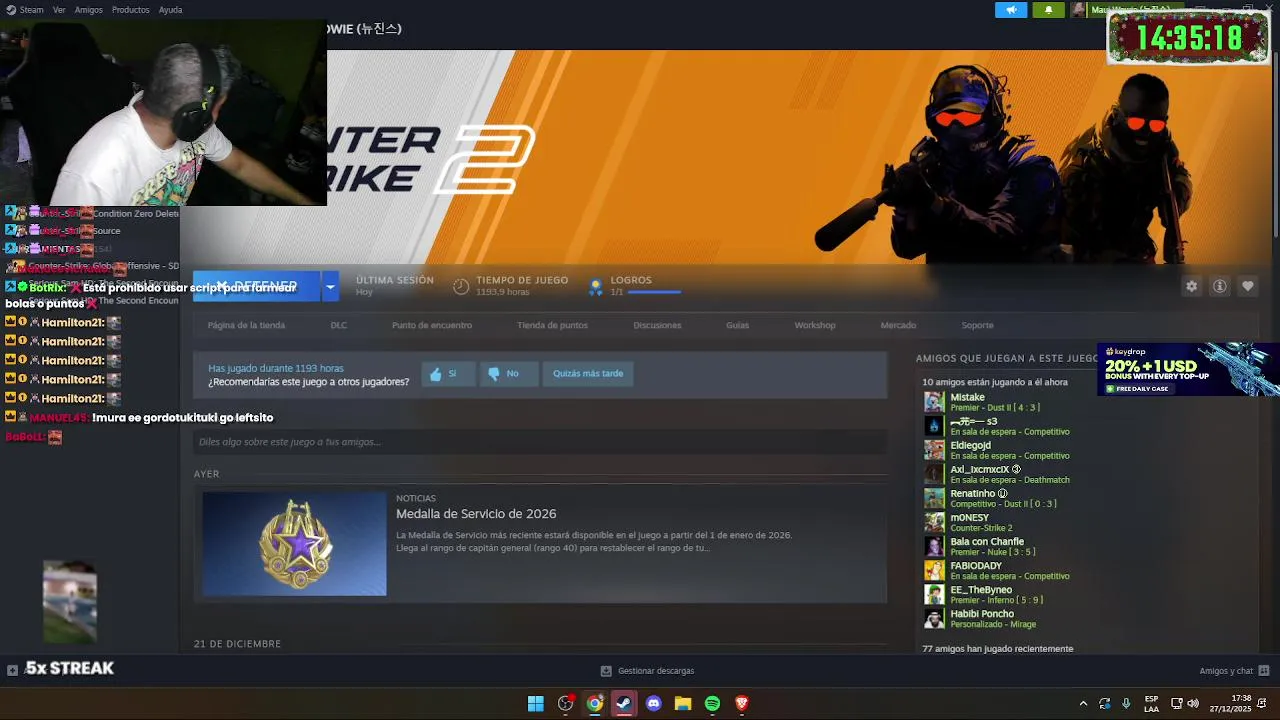Click the thumbs-up Sí recommendation button
Image resolution: width=1280 pixels, height=720 pixels.
(447, 374)
